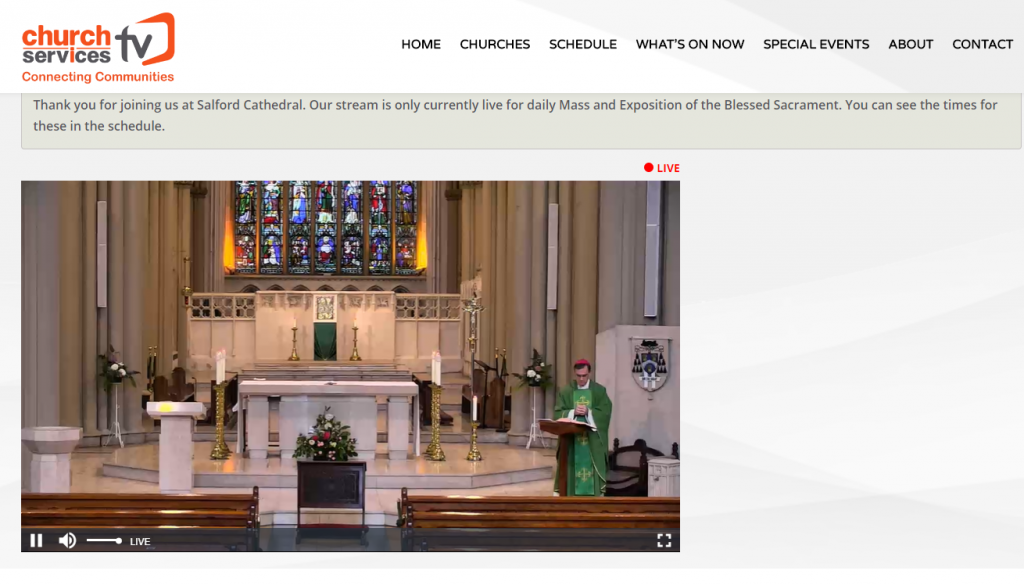Viewport: 1024px width, 585px height.
Task: Click the coat of arms in the video
Action: coord(651,365)
